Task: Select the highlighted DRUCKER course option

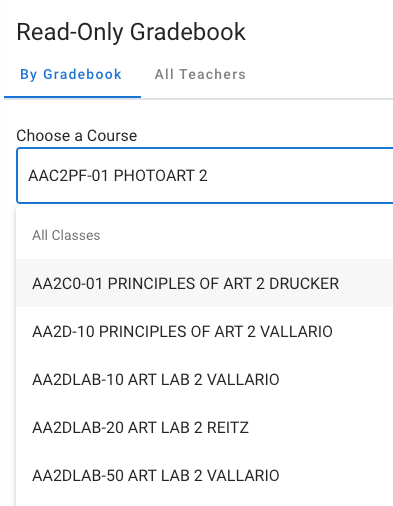Action: (x=205, y=283)
